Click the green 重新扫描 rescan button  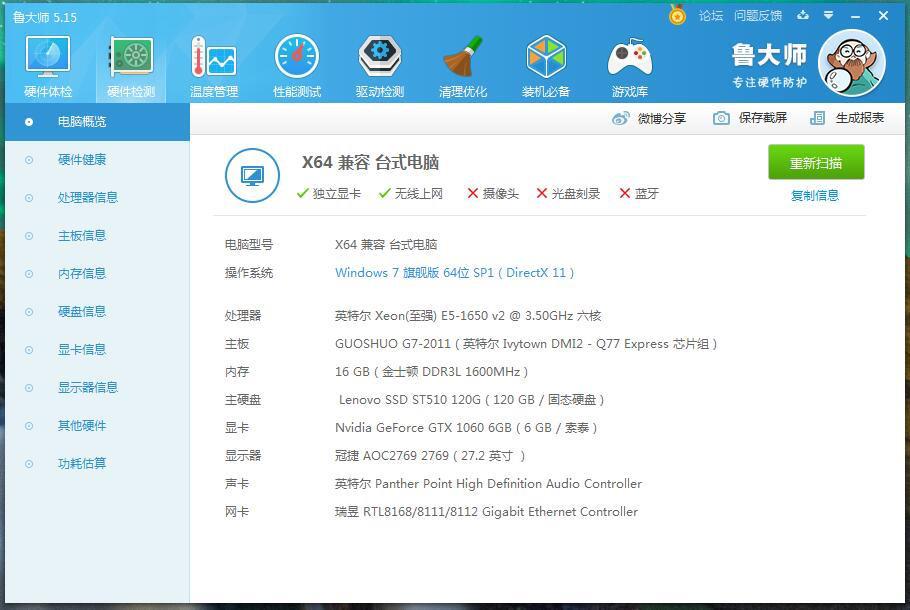tap(816, 162)
